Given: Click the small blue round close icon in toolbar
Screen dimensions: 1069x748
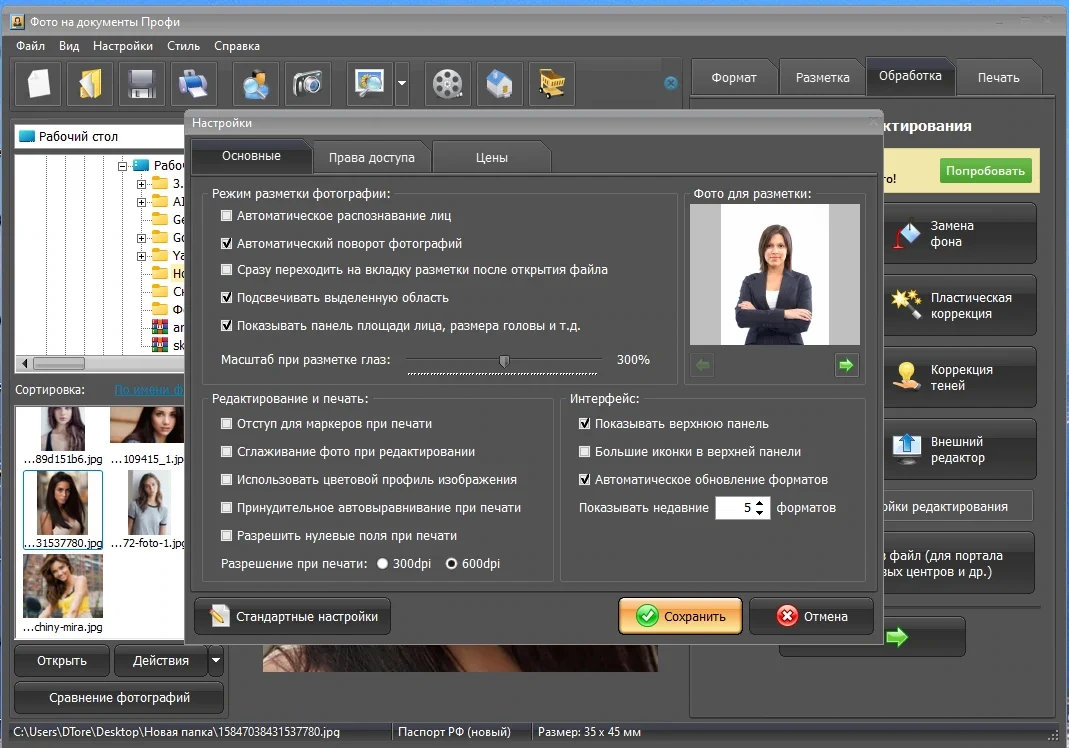Looking at the screenshot, I should click(x=671, y=83).
